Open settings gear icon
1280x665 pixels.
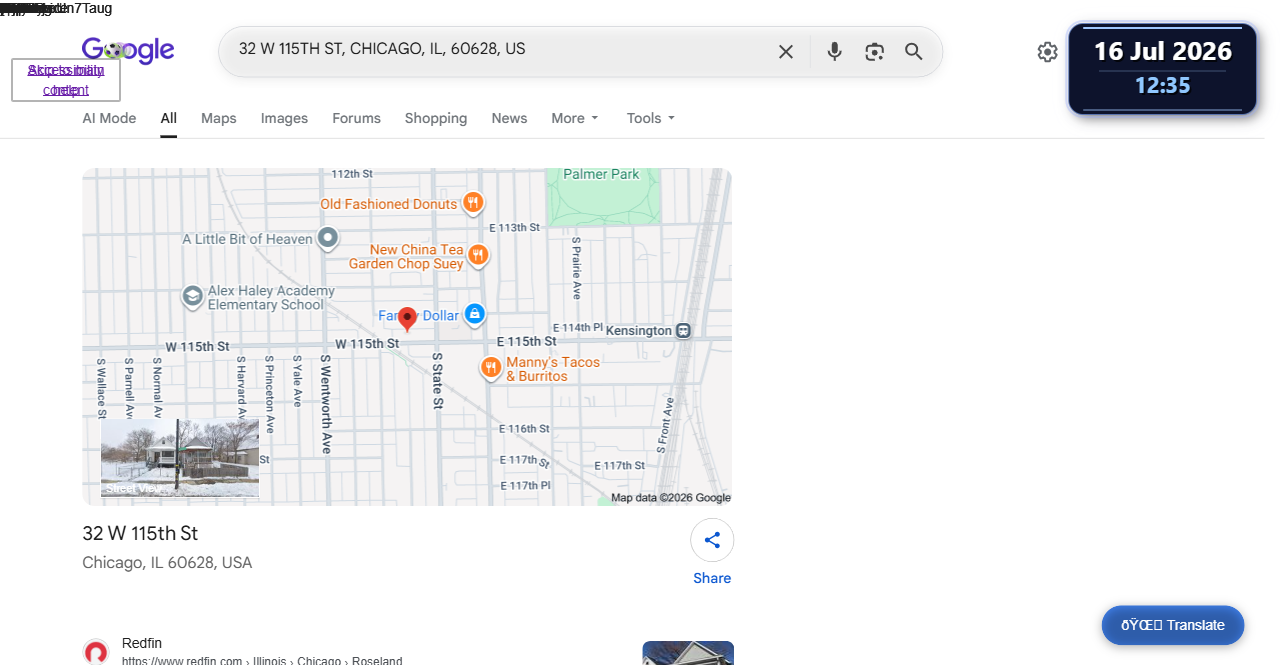point(1047,52)
